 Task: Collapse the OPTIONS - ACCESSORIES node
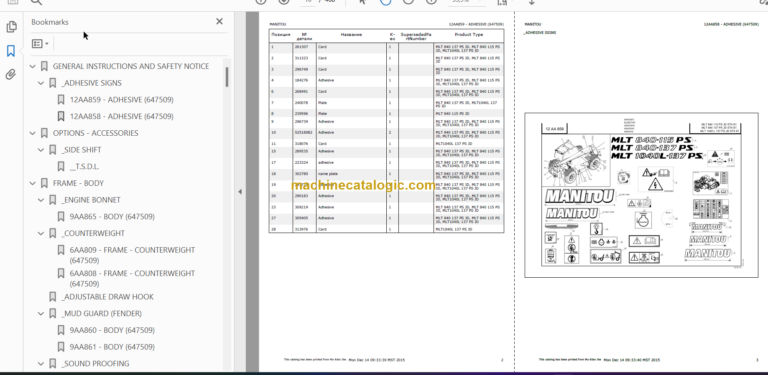[33, 133]
